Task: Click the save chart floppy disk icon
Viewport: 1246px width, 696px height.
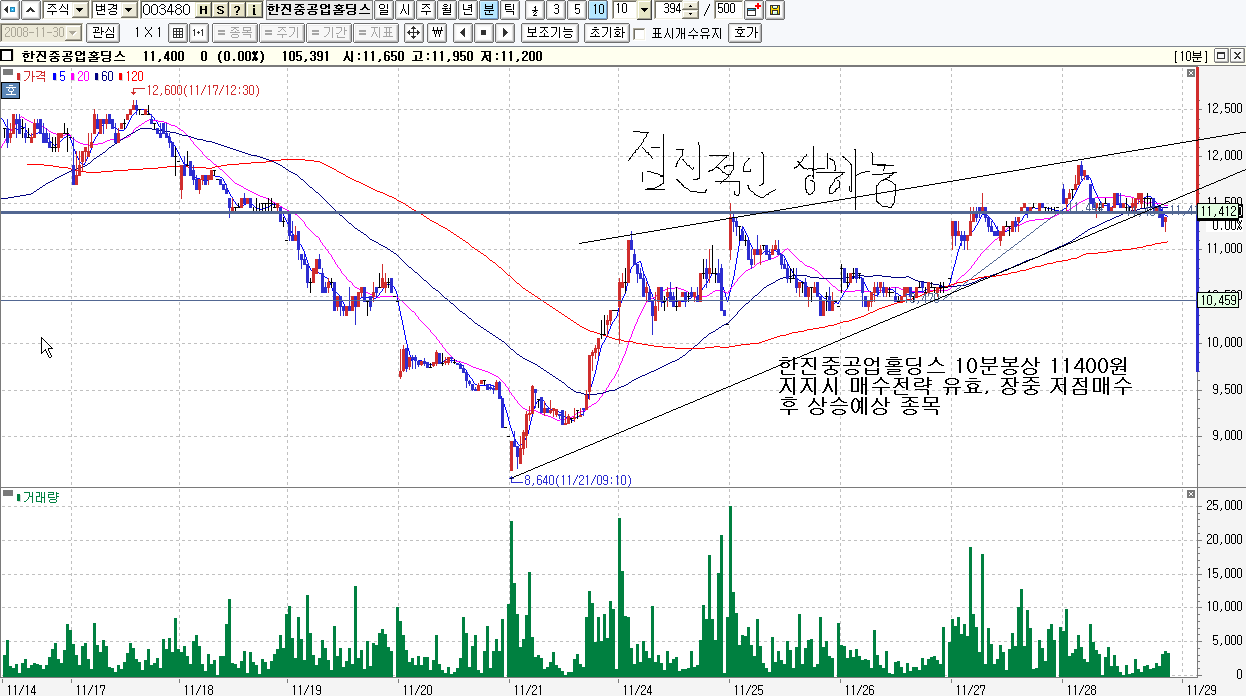Action: (774, 10)
